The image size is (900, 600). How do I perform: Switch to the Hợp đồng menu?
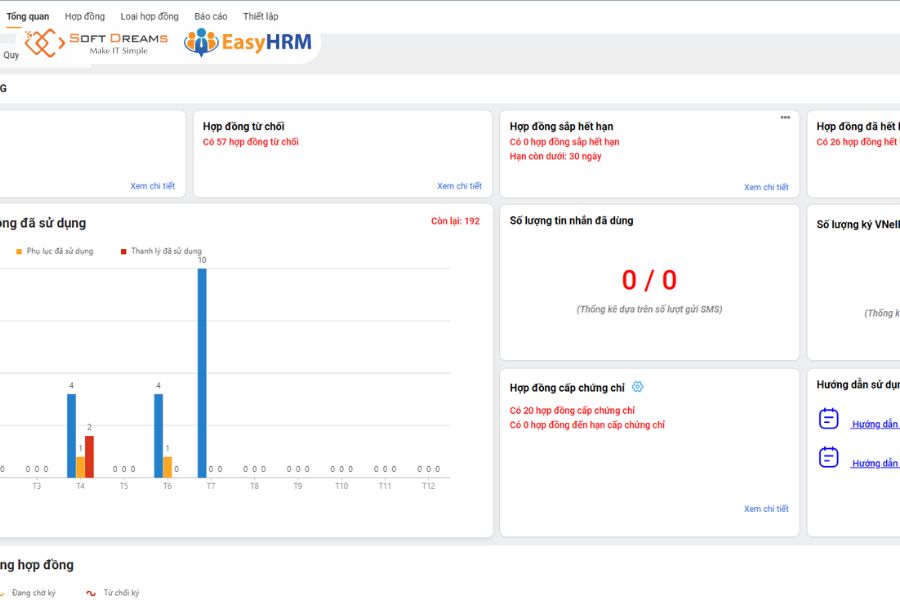click(x=85, y=16)
